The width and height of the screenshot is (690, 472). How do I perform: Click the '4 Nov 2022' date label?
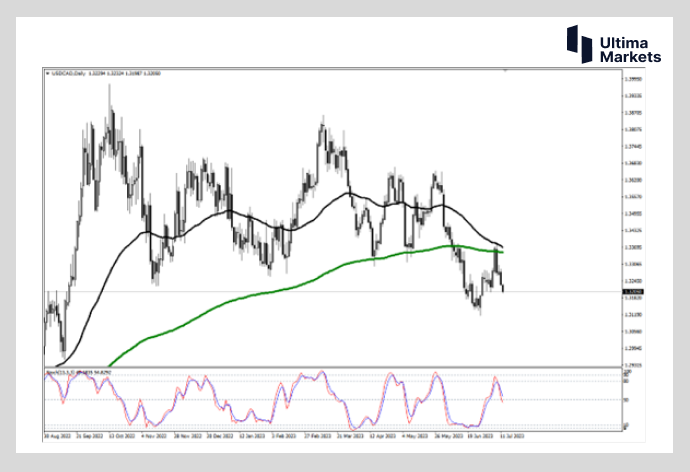(x=154, y=436)
